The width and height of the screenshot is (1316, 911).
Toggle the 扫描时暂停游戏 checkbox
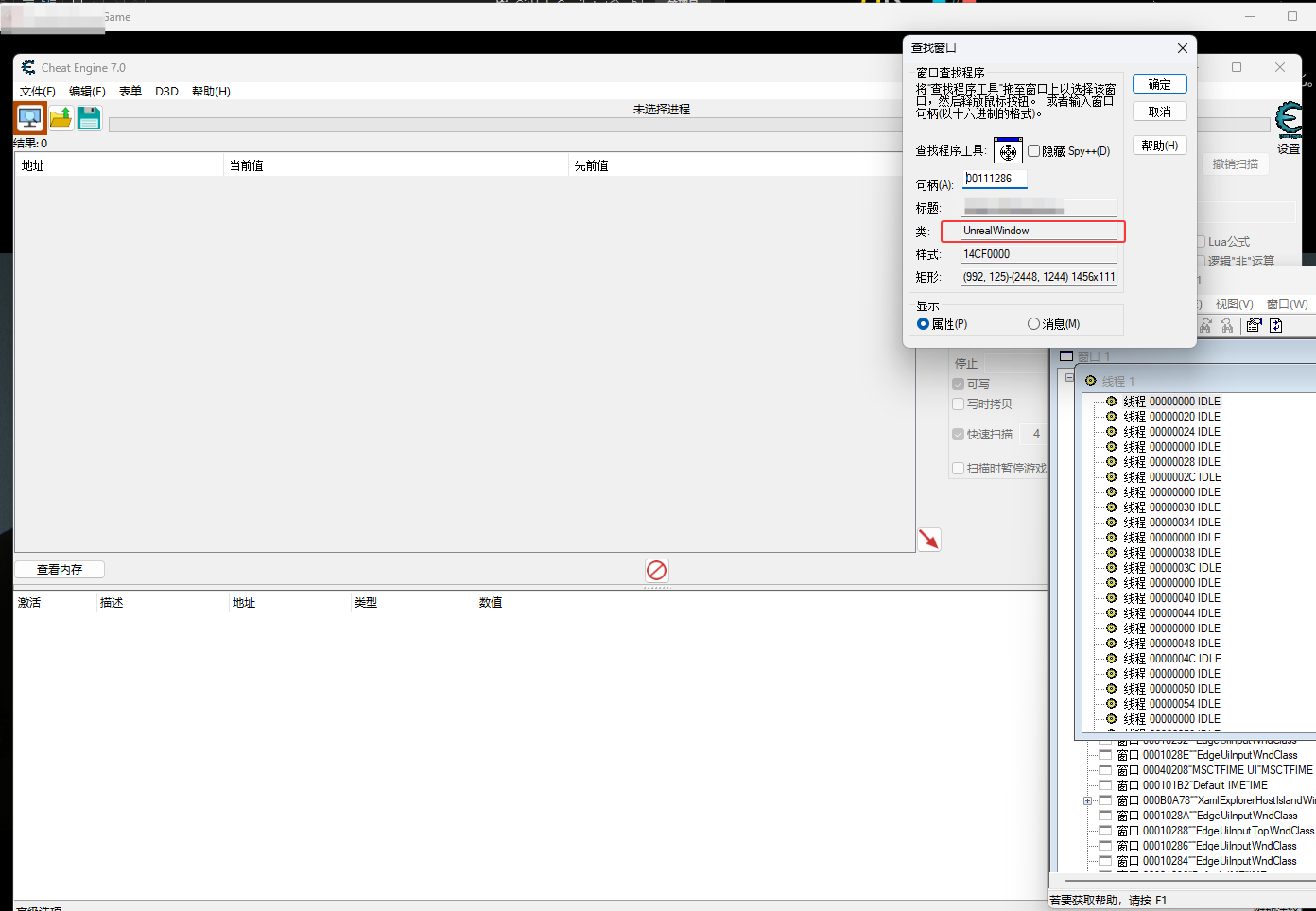coord(959,469)
